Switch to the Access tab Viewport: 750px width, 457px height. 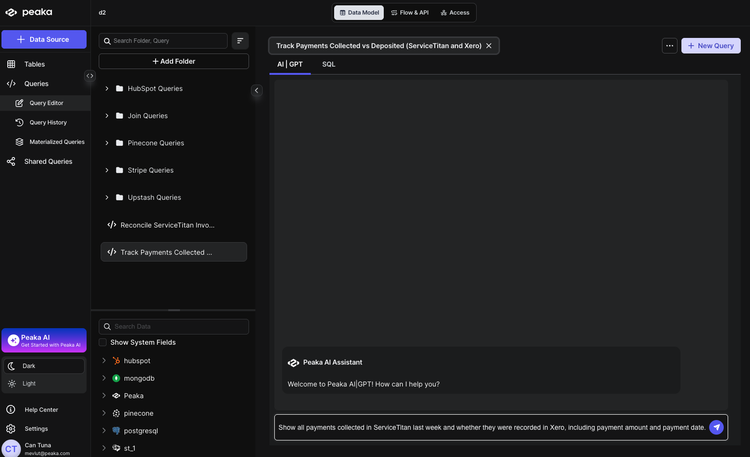tap(455, 12)
